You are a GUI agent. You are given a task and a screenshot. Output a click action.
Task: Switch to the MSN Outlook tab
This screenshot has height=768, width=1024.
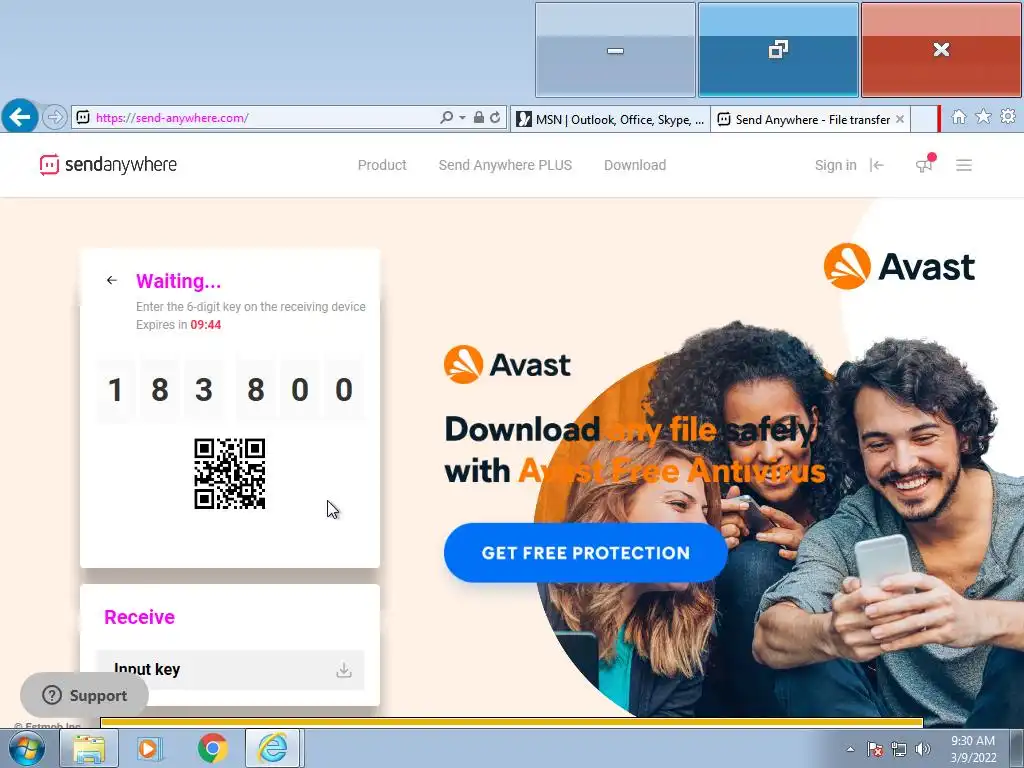610,119
